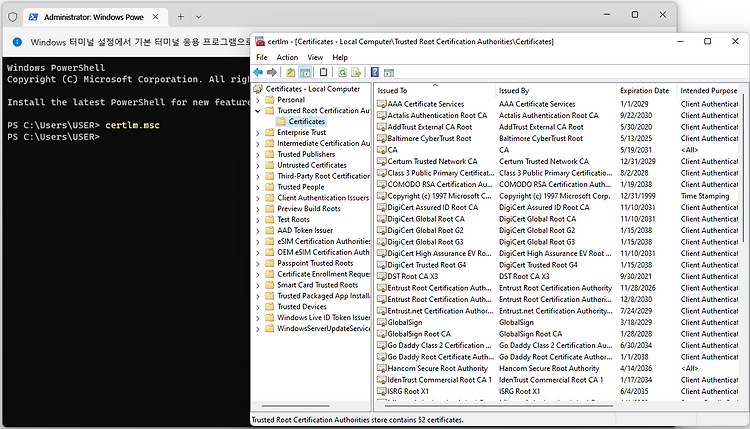
Task: Expand the Preview Build Roots node
Action: click(258, 209)
